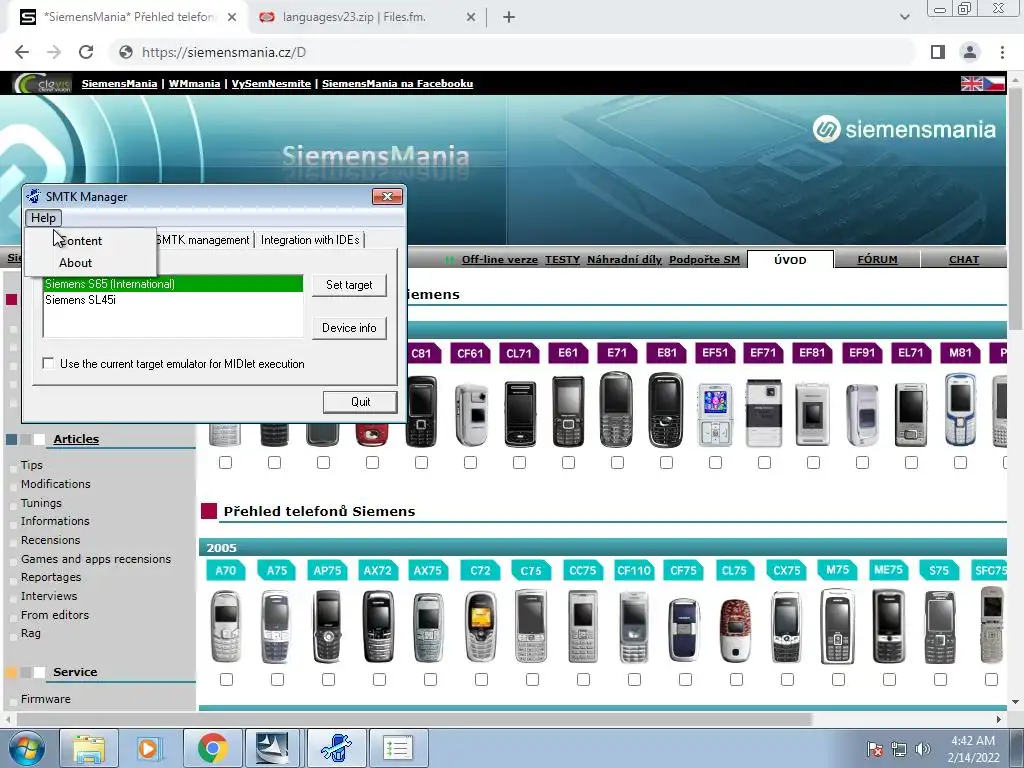Open the network tray icon
This screenshot has width=1024, height=768.
point(899,749)
